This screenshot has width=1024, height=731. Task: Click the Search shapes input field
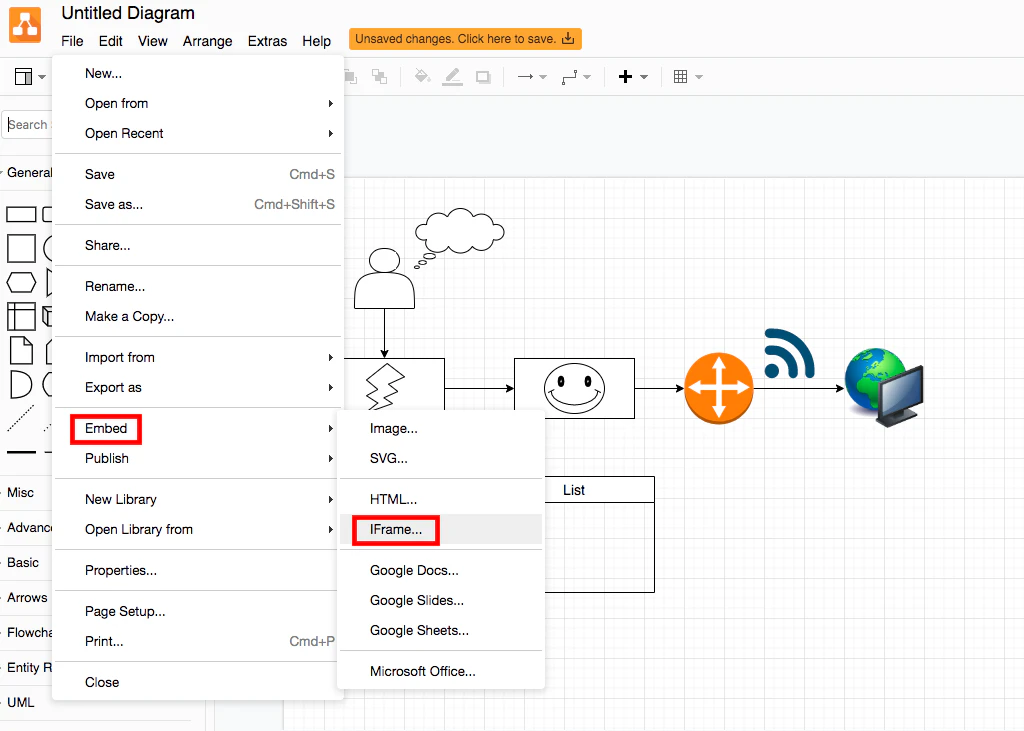(27, 125)
